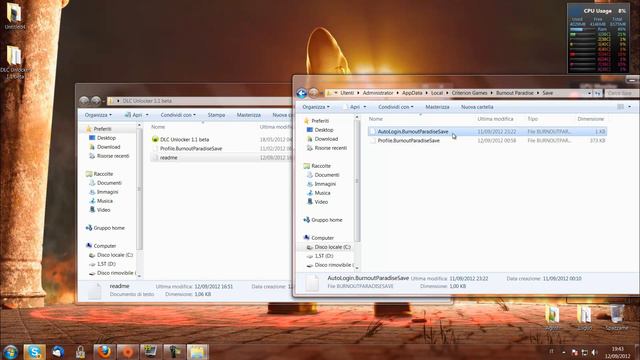Click Masterizza in the DLC Unlocker toolbar
The width and height of the screenshot is (640, 360).
coord(249,115)
